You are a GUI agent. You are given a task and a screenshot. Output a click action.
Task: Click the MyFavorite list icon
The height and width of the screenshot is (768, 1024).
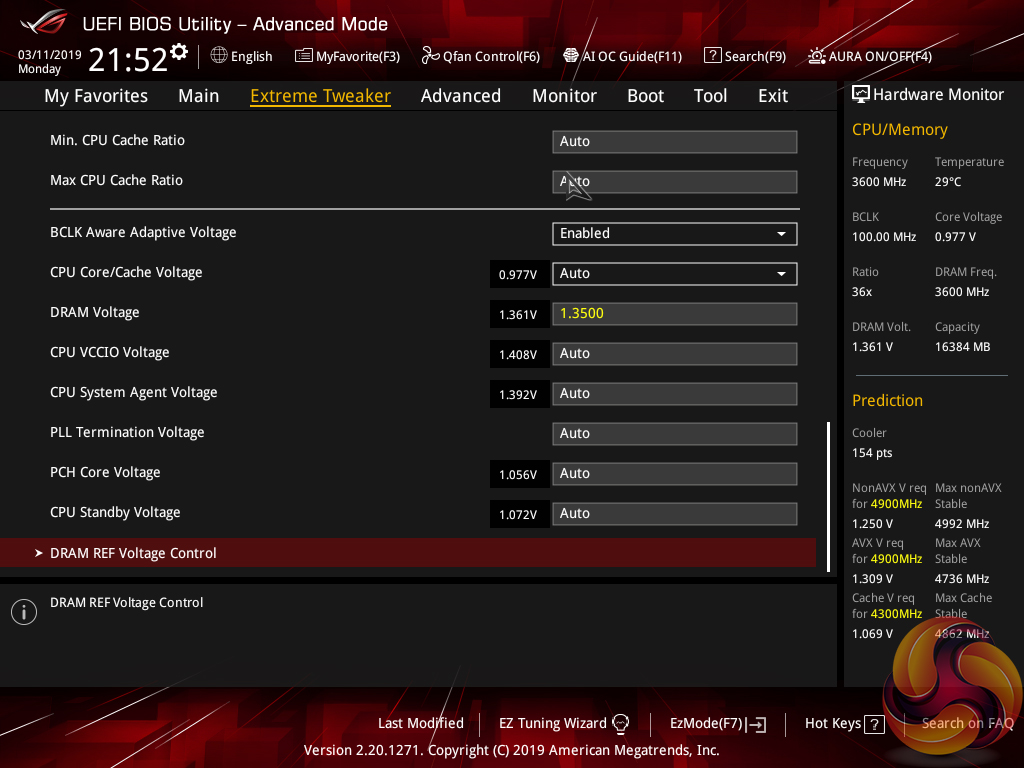point(304,56)
